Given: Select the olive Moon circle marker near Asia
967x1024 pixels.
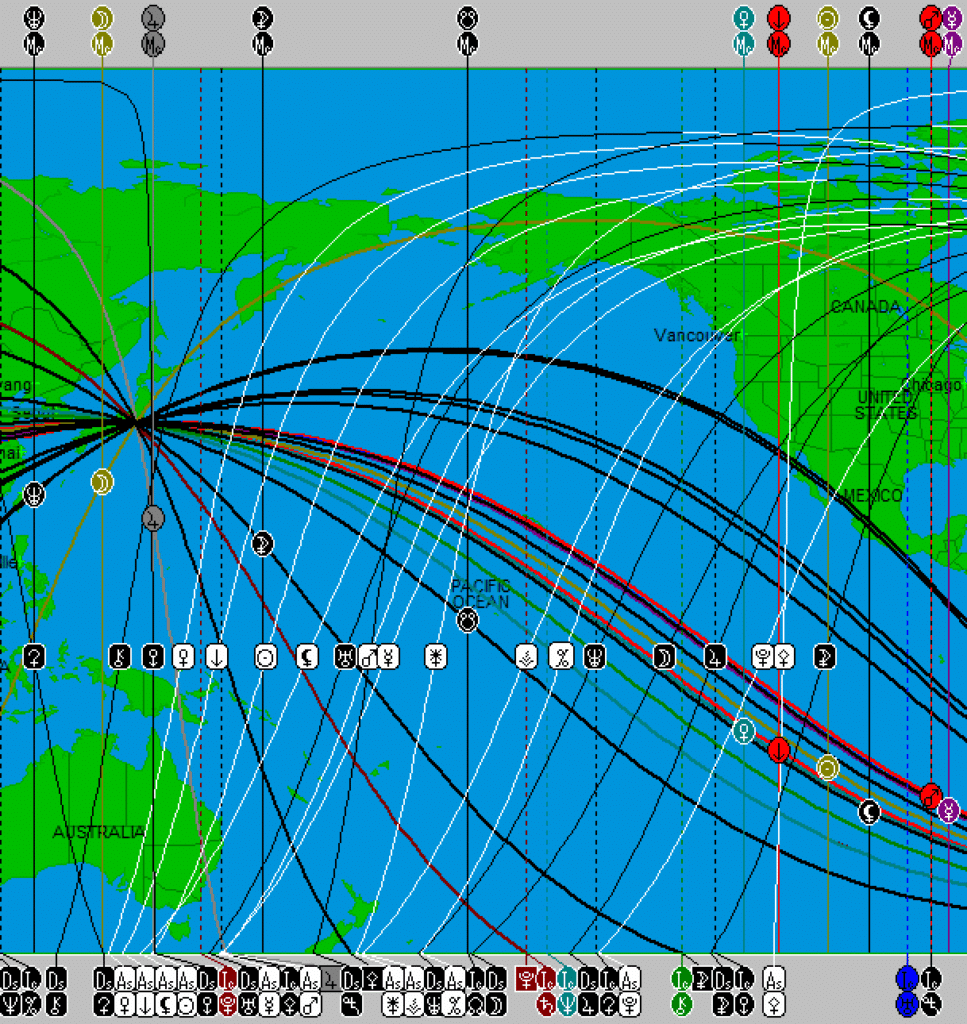Looking at the screenshot, I should (x=102, y=482).
